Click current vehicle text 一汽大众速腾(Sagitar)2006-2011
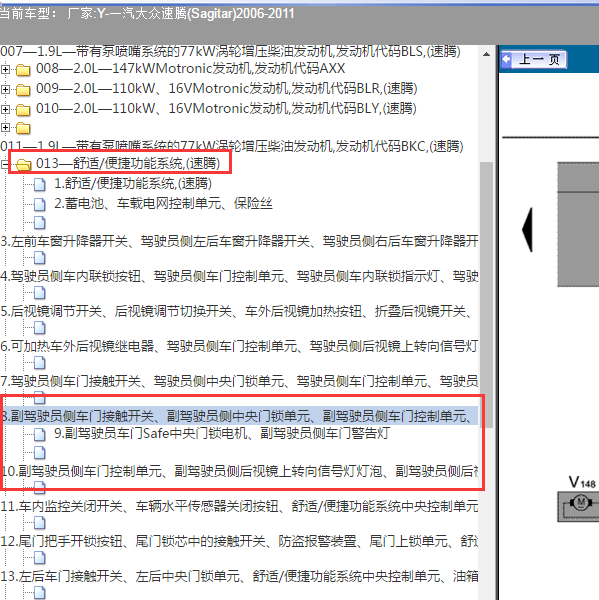This screenshot has width=599, height=600. coord(202,14)
